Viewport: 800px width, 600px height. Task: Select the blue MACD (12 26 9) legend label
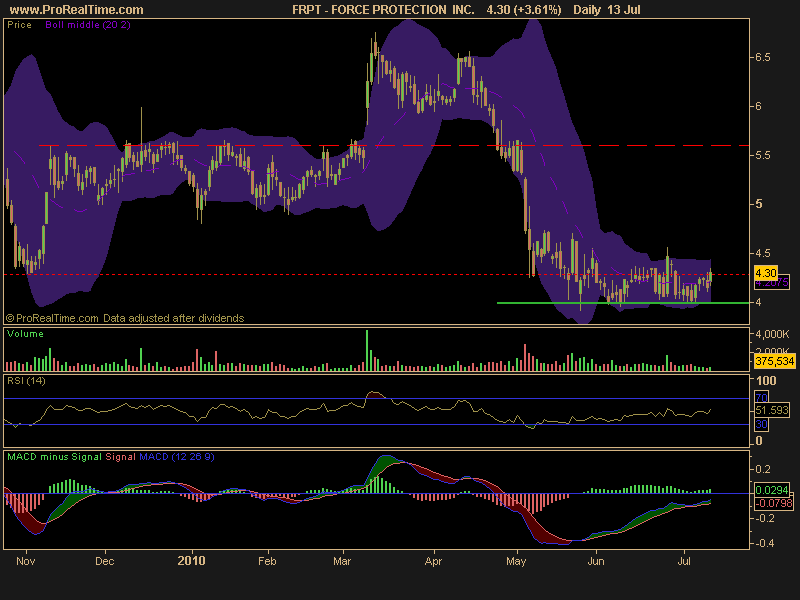coord(177,457)
